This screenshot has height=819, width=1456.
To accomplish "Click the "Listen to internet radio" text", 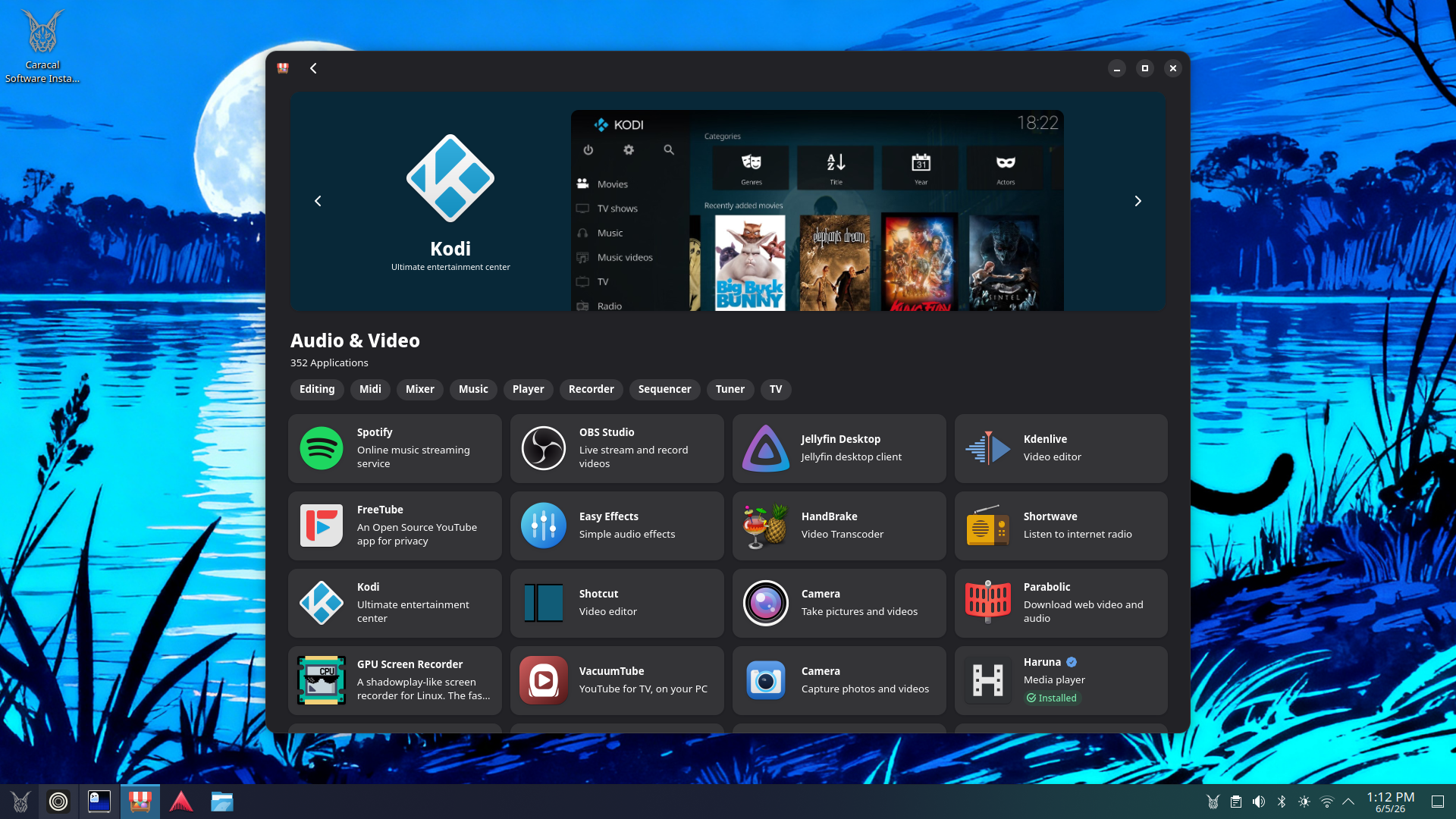I will pyautogui.click(x=1078, y=534).
